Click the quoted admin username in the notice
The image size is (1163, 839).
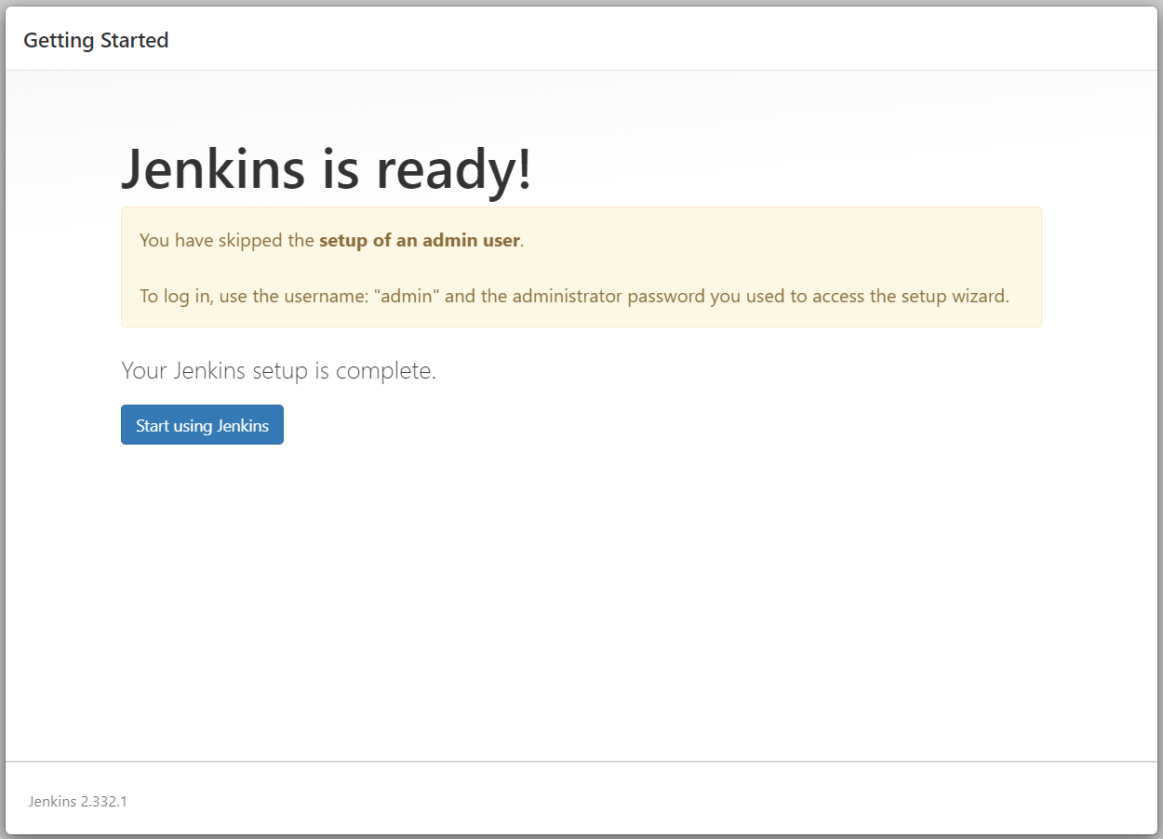pos(408,296)
